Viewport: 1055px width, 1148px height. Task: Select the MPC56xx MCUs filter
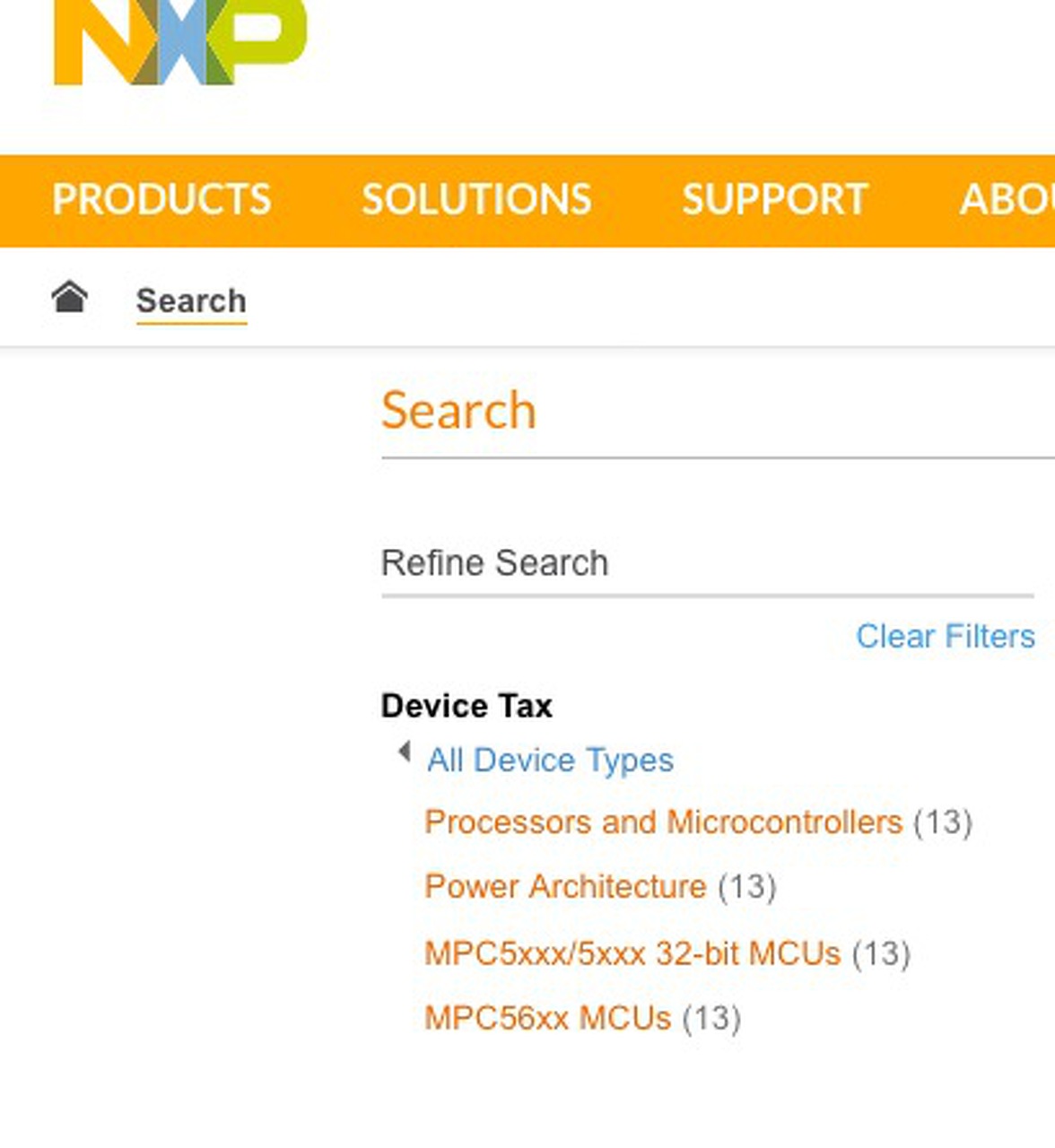(x=547, y=1019)
